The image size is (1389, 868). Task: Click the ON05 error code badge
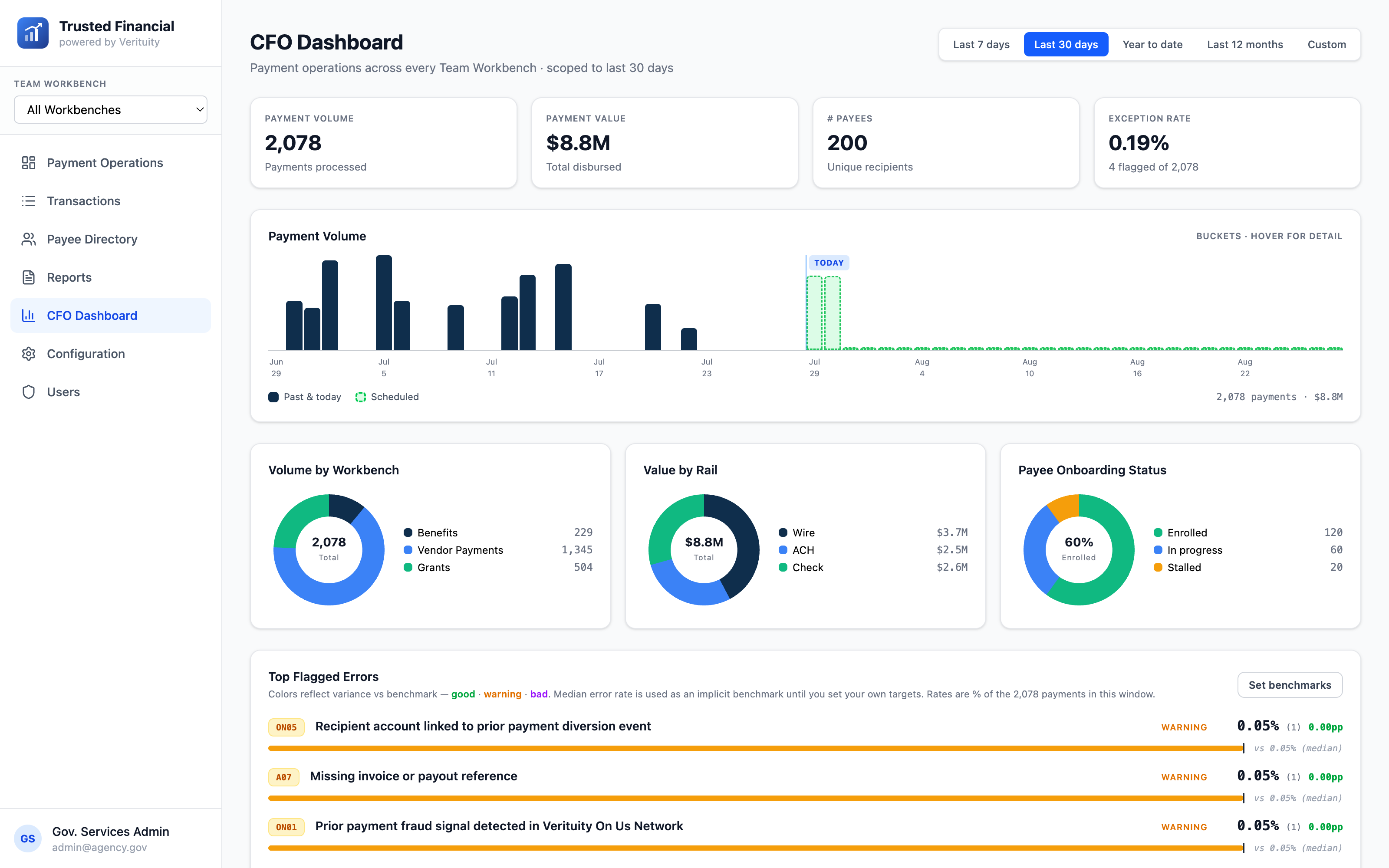286,727
